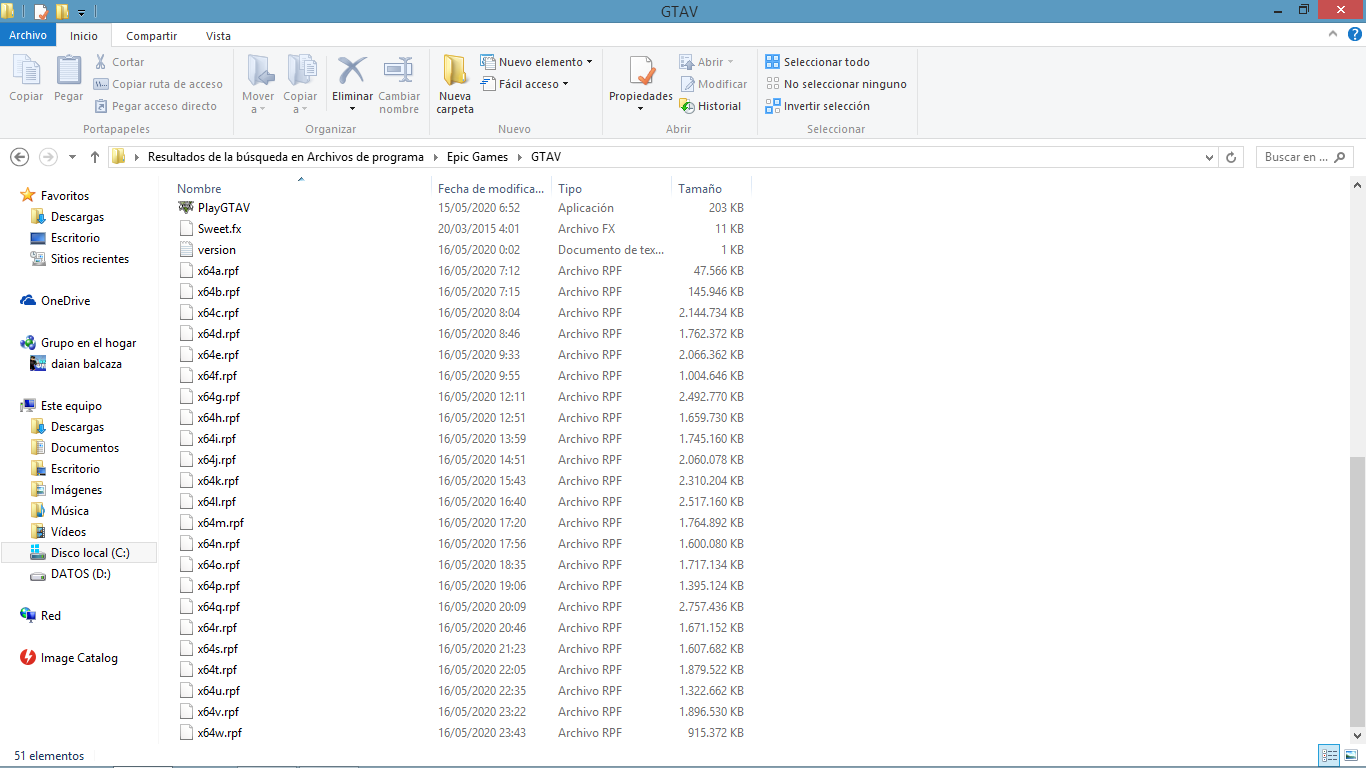
Task: Switch to the Vista ribbon tab
Action: tap(218, 35)
